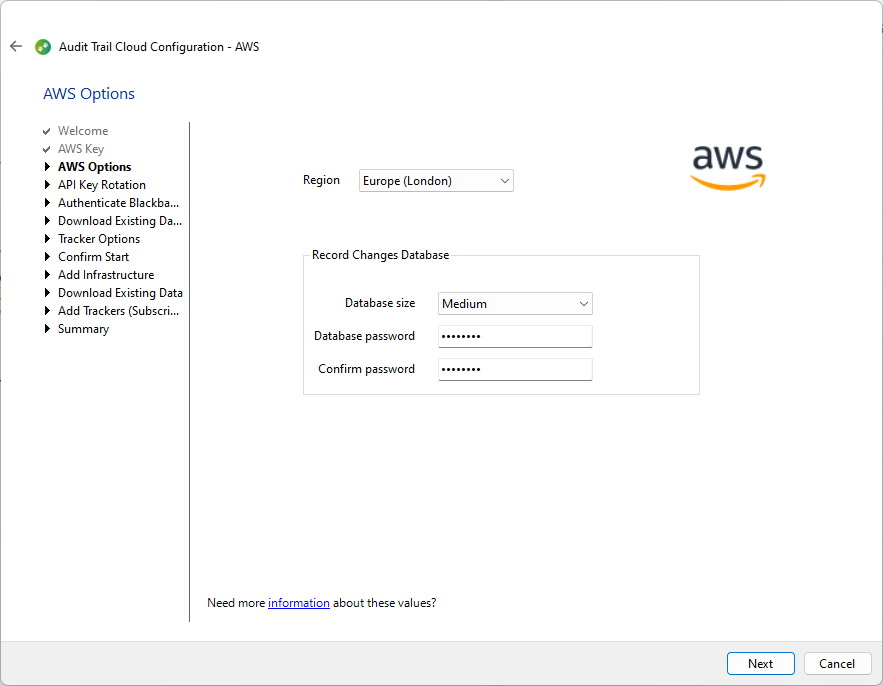The width and height of the screenshot is (883, 686).
Task: Click the Region label
Action: tap(322, 180)
